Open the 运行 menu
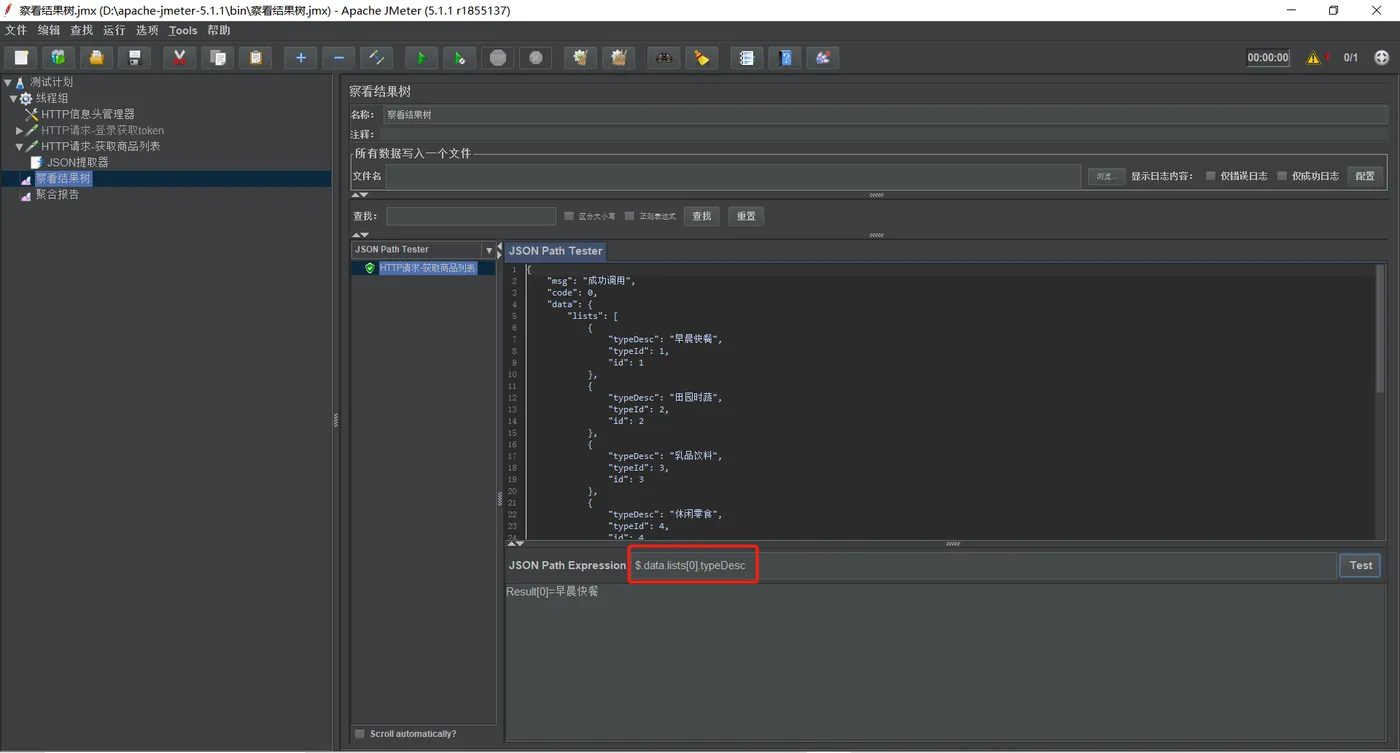Screen dimensions: 1400x753 click(114, 30)
